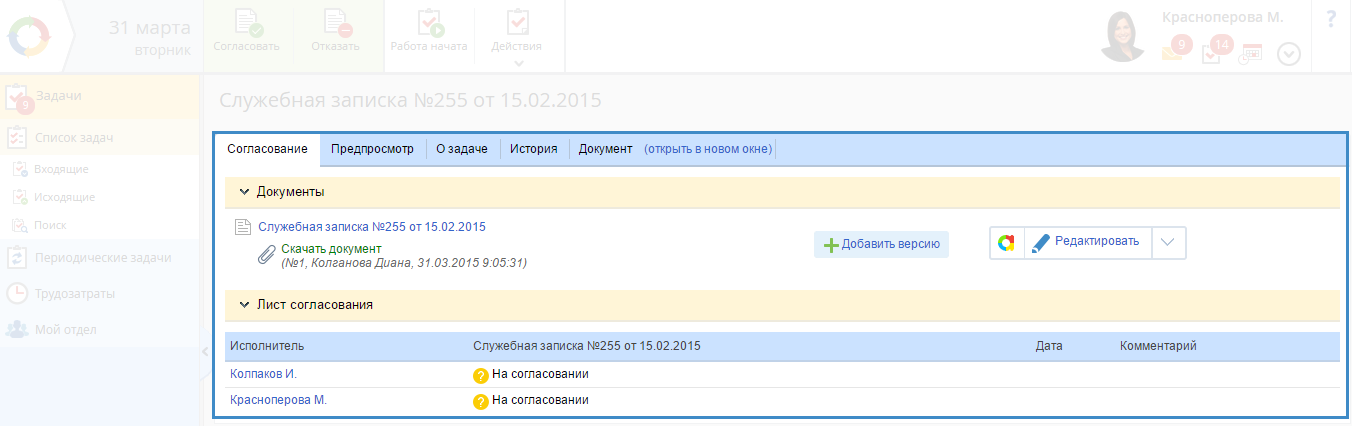Click the colorful circle icon beside Редактировать
The width and height of the screenshot is (1352, 426).
pos(1007,242)
